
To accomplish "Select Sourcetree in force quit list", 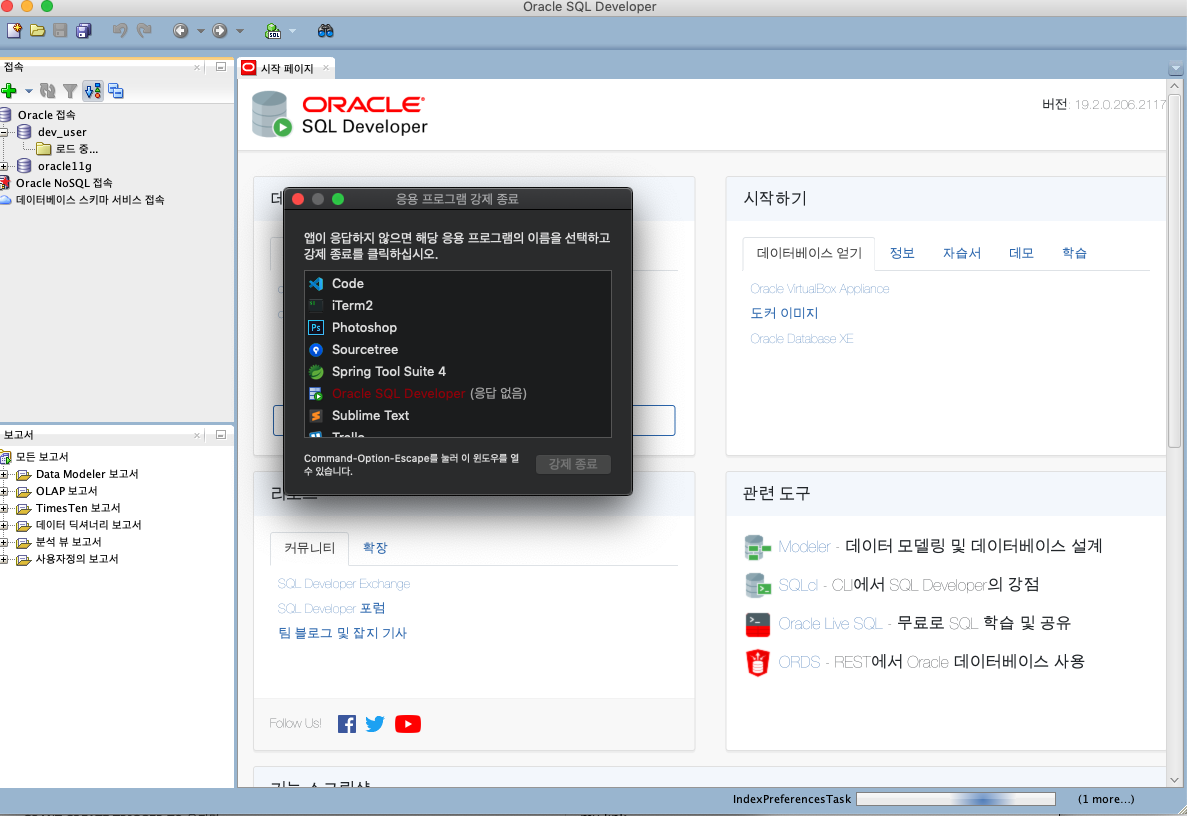I will [x=458, y=349].
